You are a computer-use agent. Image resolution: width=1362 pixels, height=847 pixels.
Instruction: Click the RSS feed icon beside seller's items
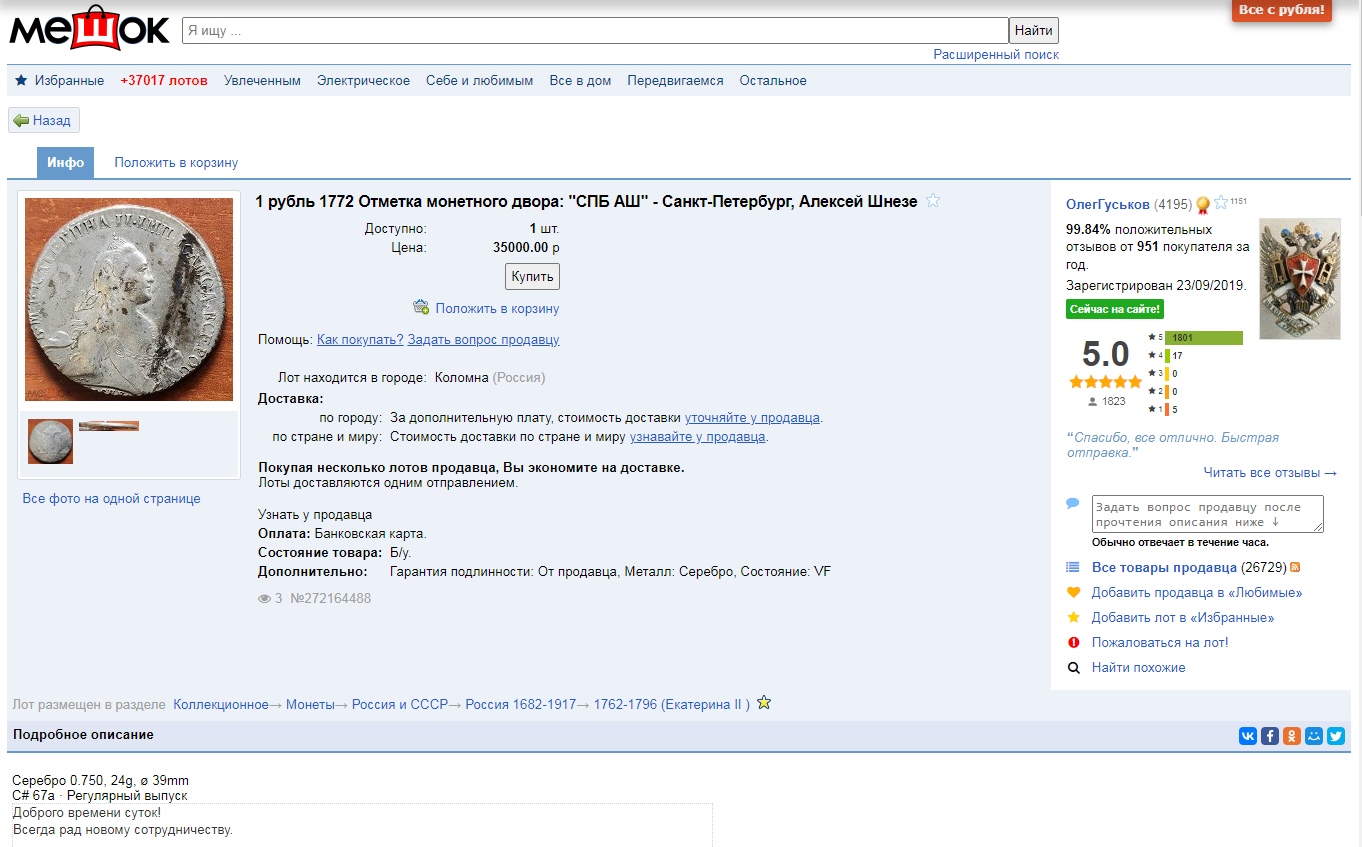[1295, 568]
